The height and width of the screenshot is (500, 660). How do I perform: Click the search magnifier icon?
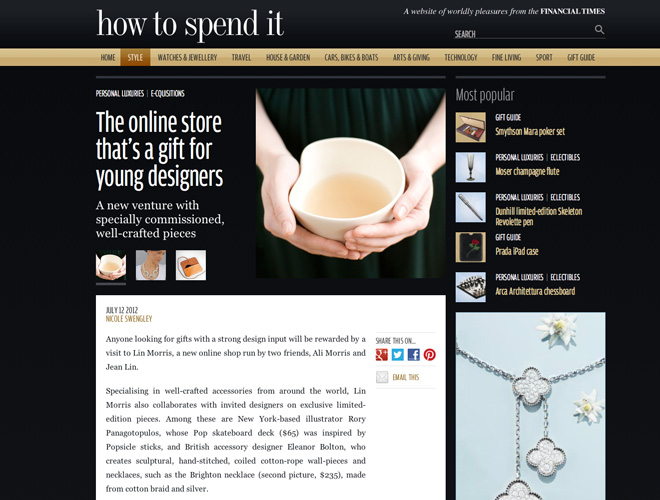coord(599,29)
